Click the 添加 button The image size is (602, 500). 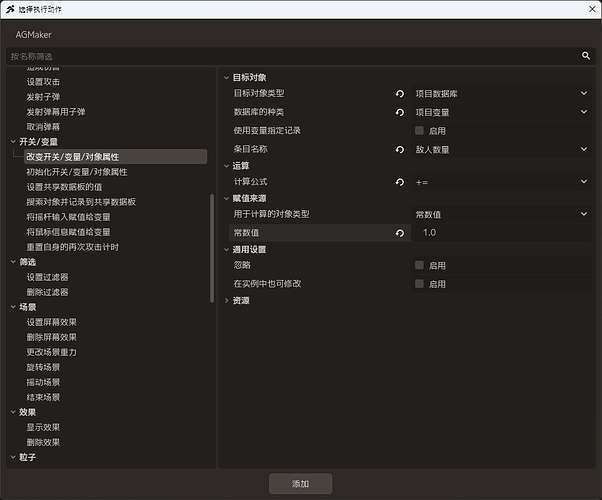tap(300, 484)
